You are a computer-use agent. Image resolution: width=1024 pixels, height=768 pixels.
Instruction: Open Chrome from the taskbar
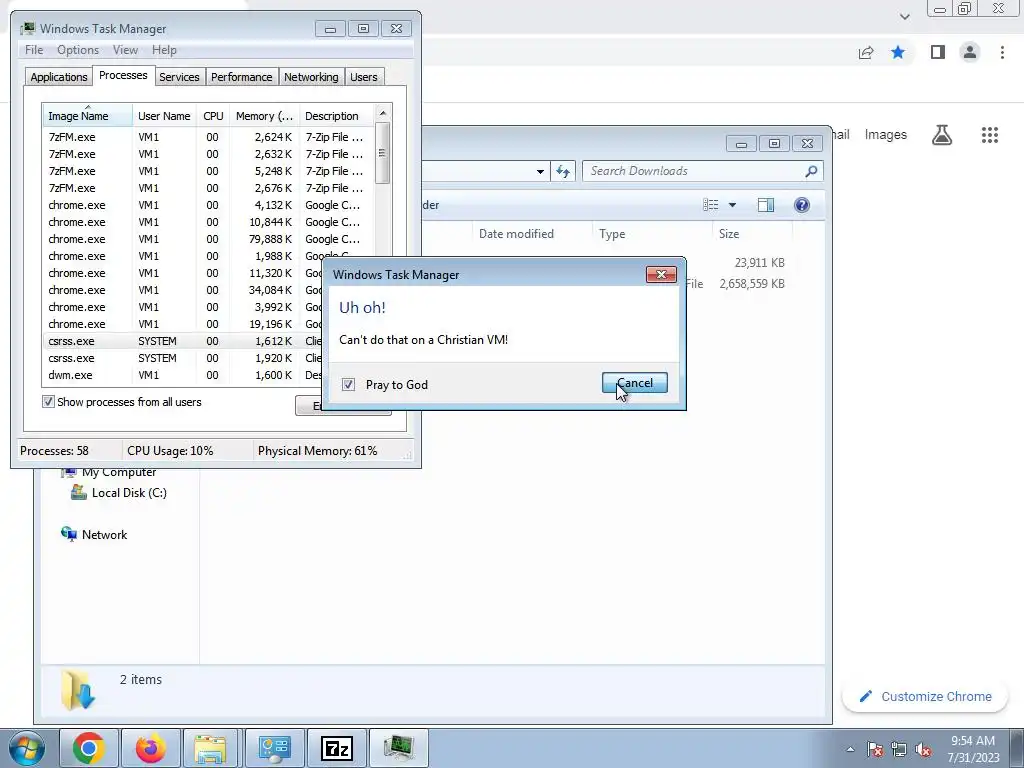click(89, 748)
